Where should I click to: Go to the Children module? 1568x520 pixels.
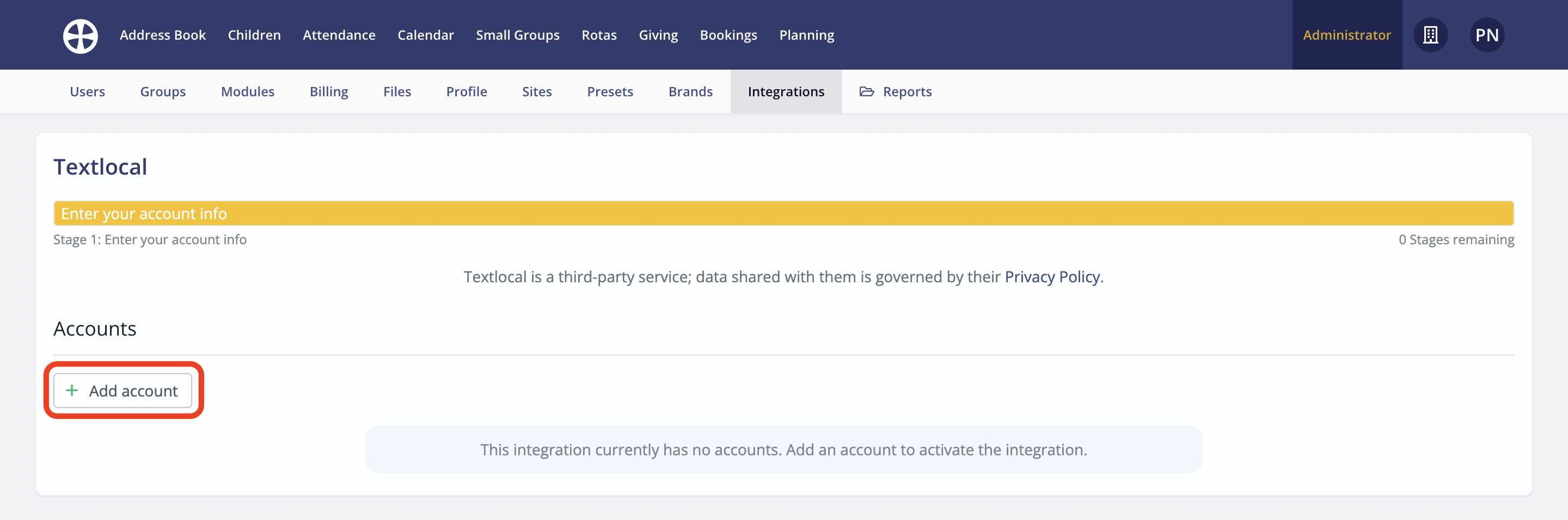pyautogui.click(x=254, y=35)
